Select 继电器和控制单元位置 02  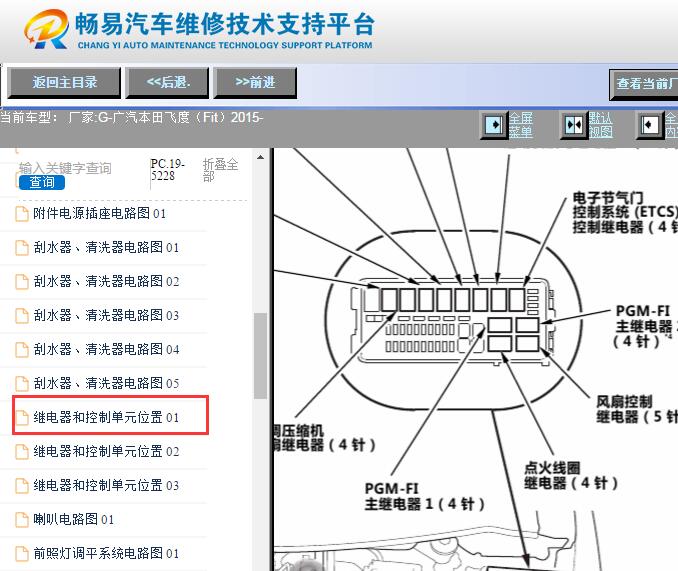point(106,451)
